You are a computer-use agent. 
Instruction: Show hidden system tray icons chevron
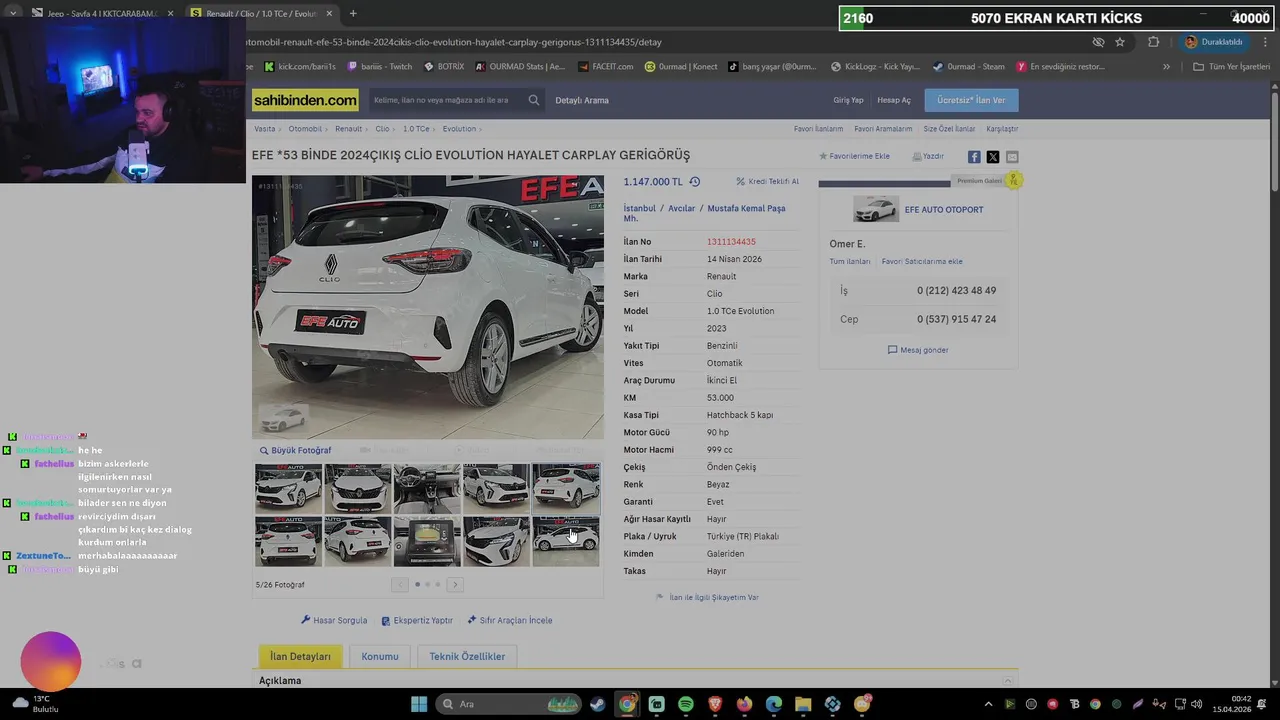click(x=988, y=704)
